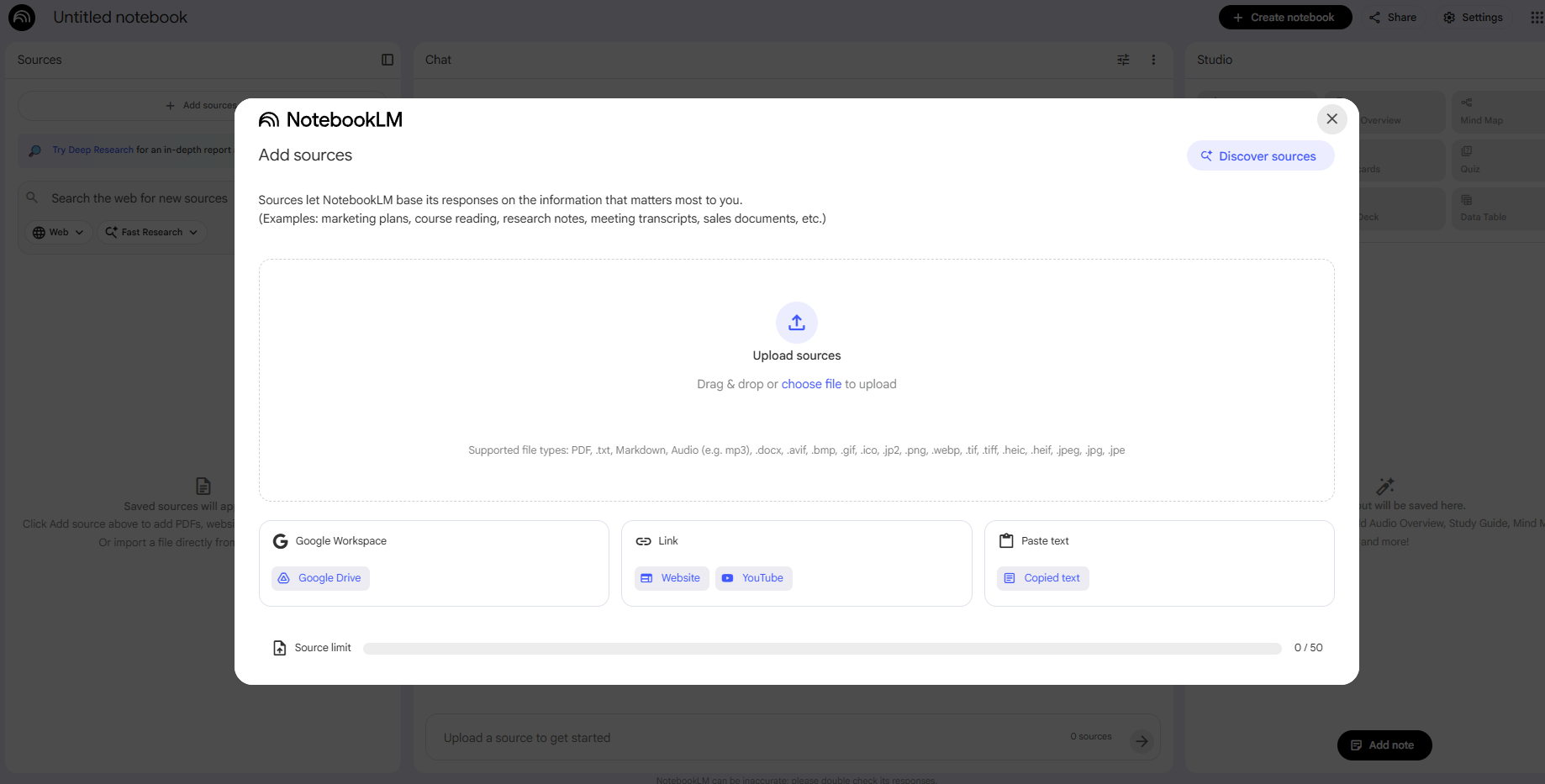This screenshot has width=1545, height=784.
Task: Click the Studio magic wand icon
Action: [x=1385, y=486]
